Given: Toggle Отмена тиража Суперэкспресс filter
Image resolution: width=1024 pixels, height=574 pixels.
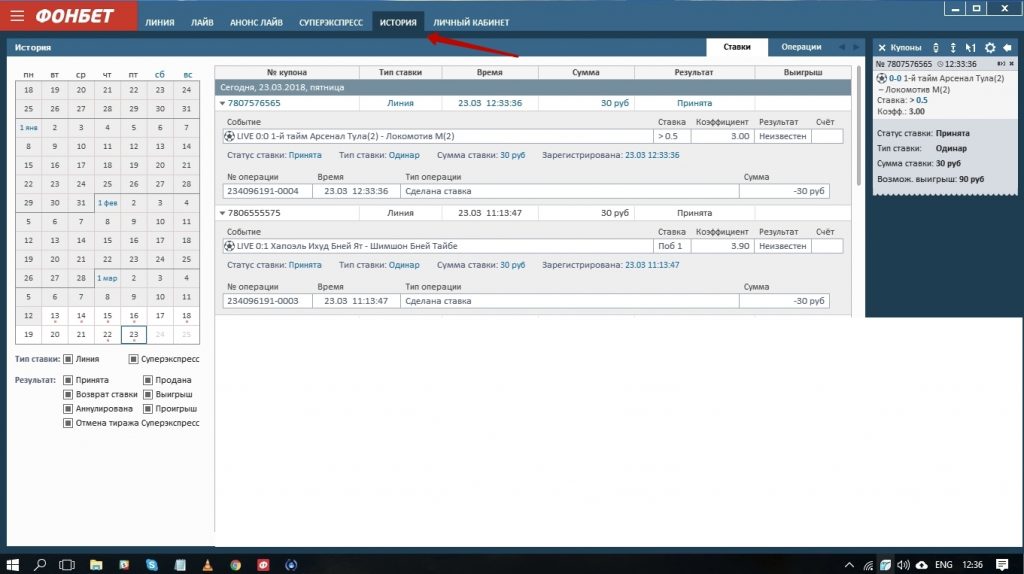Looking at the screenshot, I should tap(68, 423).
